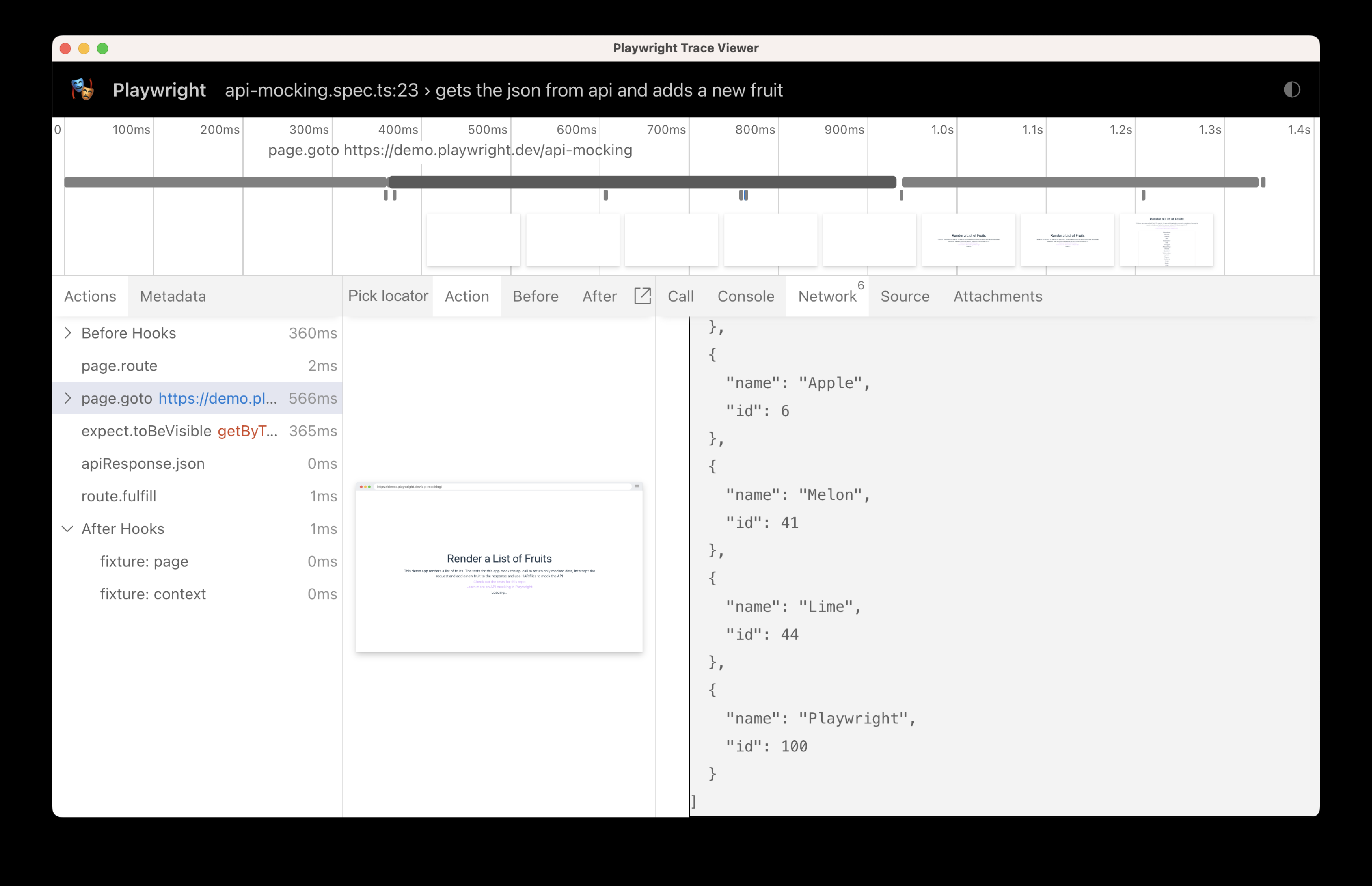
Task: Select the fixture: page row
Action: coord(198,561)
